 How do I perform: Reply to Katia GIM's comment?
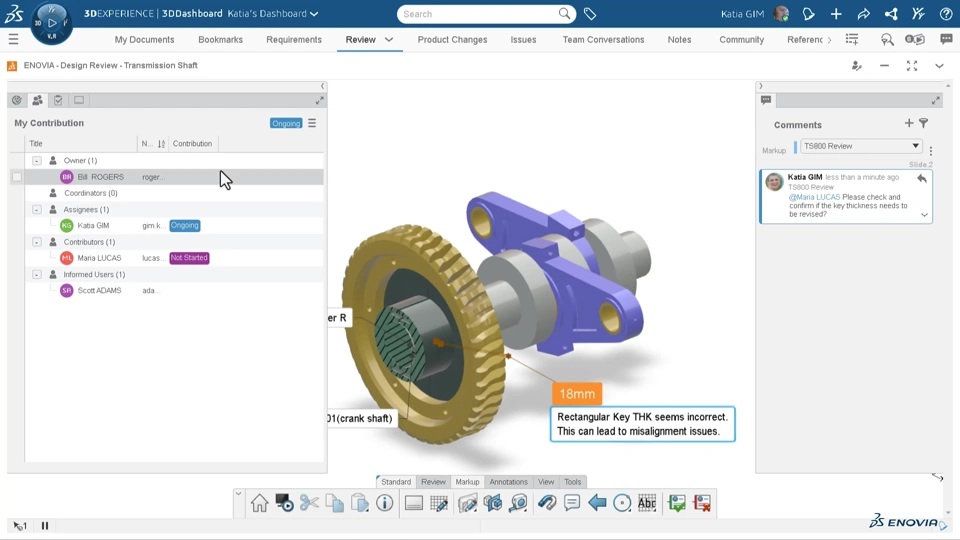point(921,179)
